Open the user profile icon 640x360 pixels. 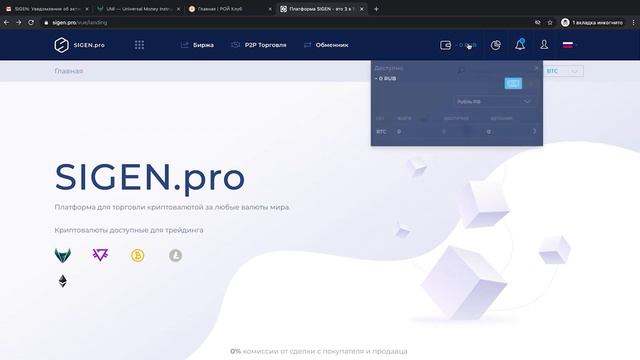click(x=544, y=44)
